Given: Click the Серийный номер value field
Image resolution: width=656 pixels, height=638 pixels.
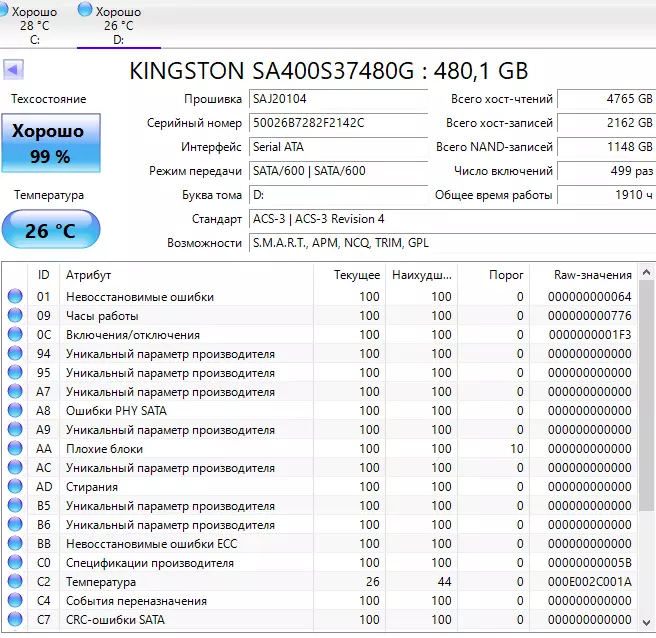Looking at the screenshot, I should click(x=335, y=123).
